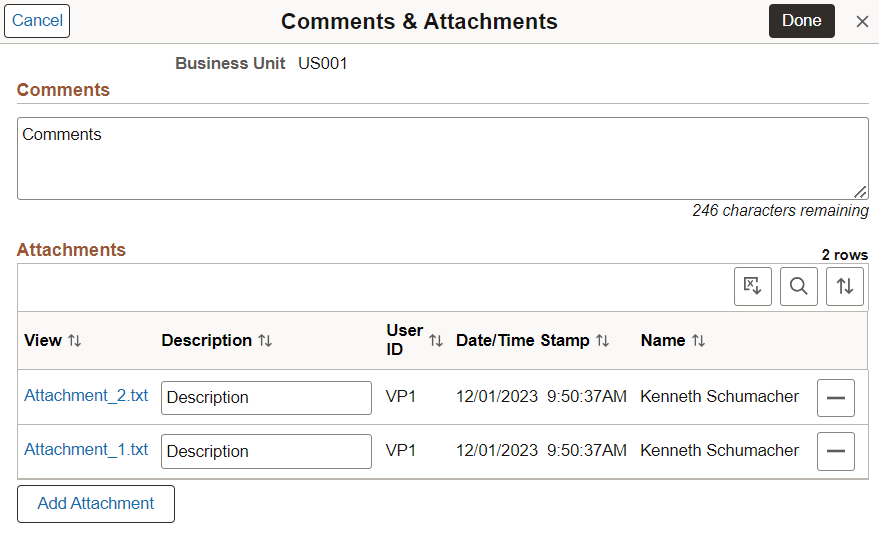Click the Comments box resize handle
The image size is (879, 547).
(x=861, y=192)
